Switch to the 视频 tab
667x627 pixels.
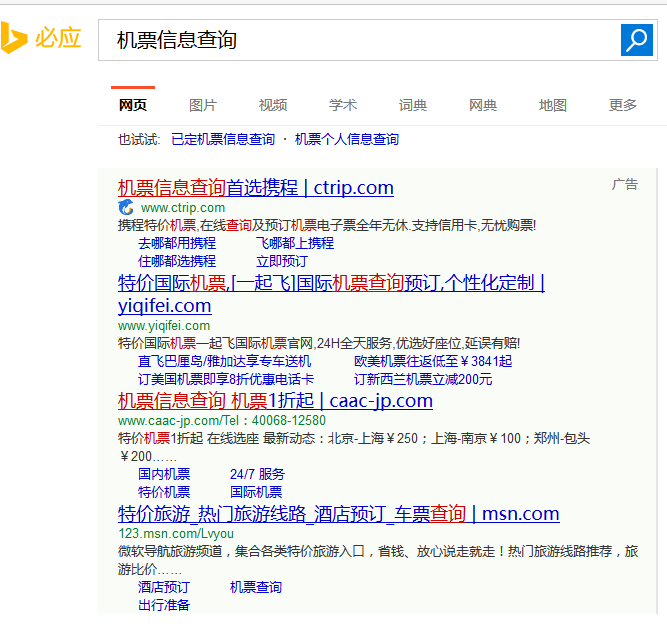273,105
